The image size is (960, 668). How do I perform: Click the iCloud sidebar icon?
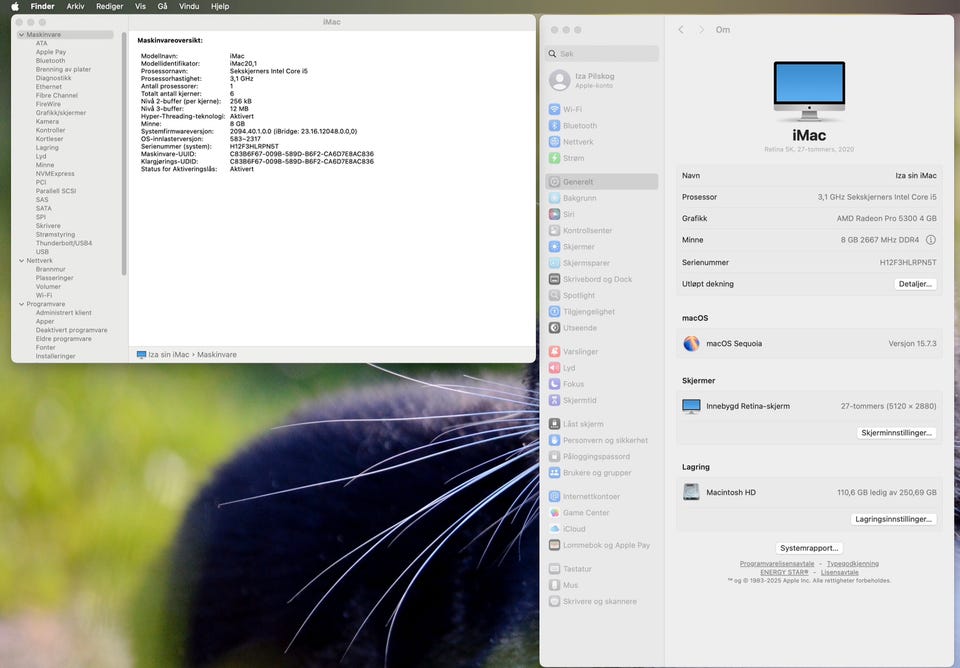pyautogui.click(x=554, y=529)
